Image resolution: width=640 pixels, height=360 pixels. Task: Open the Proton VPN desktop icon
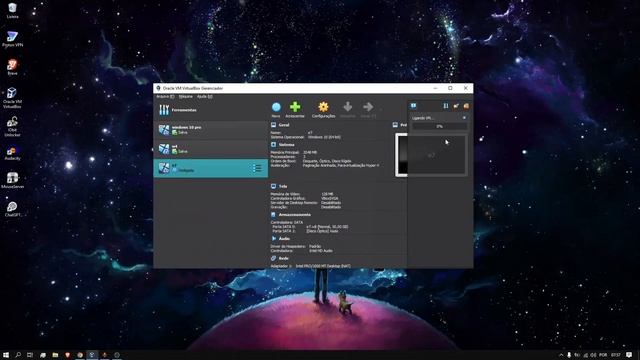[12, 39]
